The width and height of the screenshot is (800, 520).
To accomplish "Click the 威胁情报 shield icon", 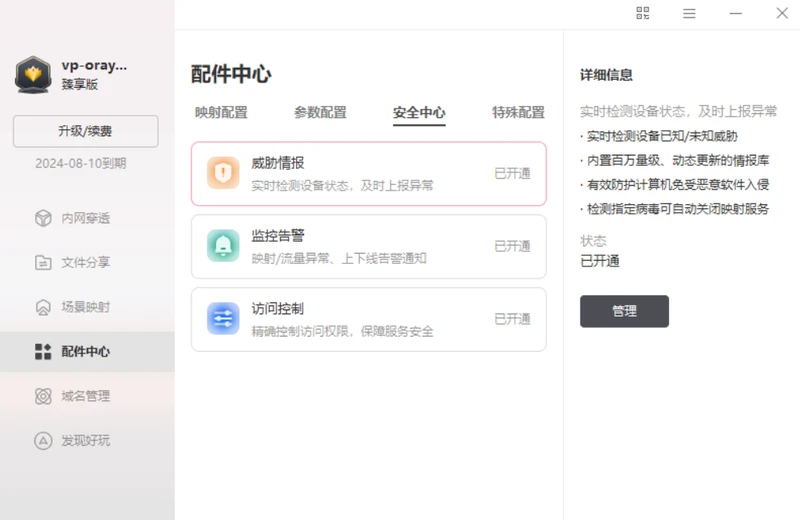I will [223, 172].
